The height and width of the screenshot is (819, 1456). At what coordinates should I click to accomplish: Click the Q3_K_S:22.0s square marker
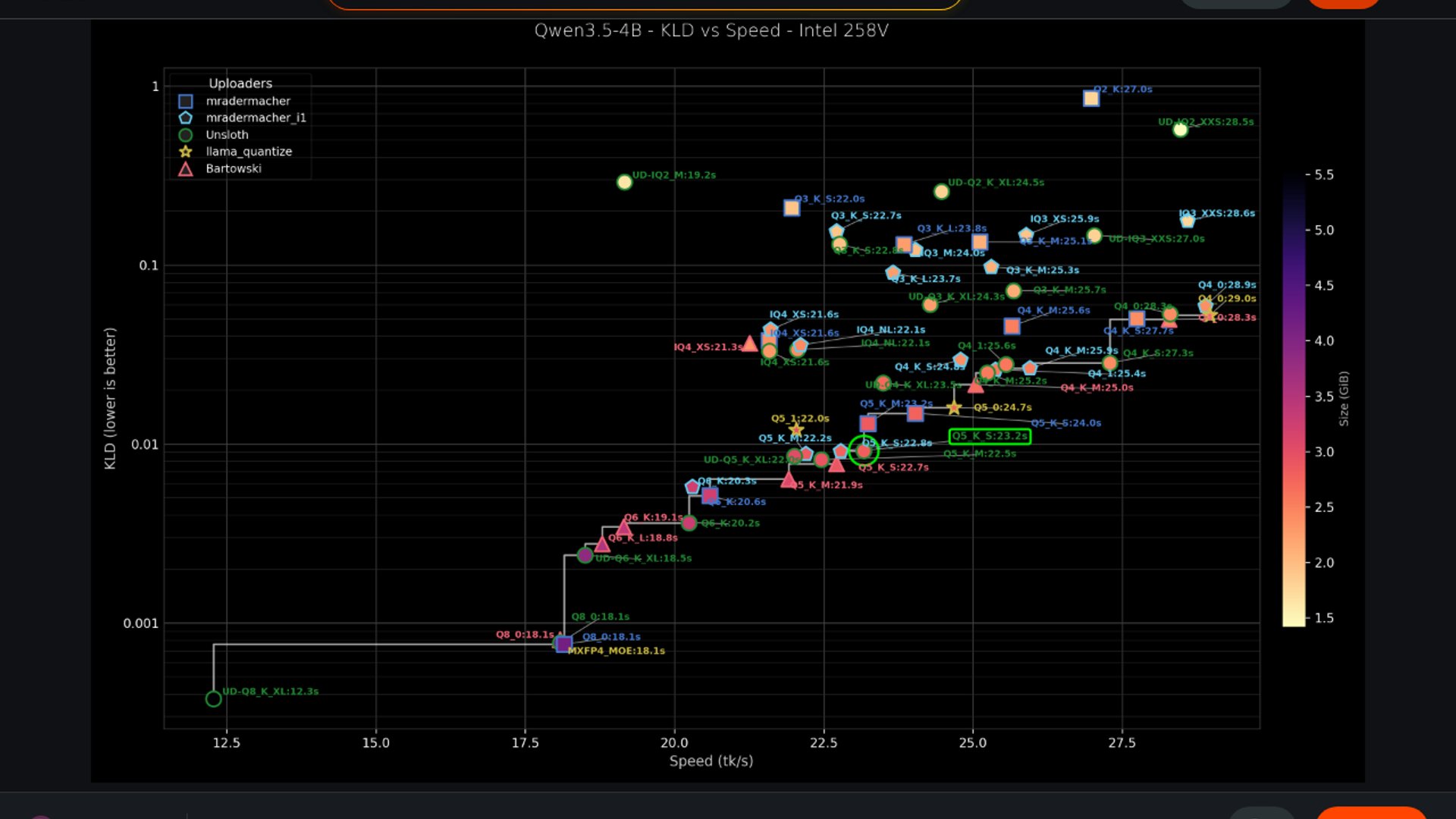(791, 208)
